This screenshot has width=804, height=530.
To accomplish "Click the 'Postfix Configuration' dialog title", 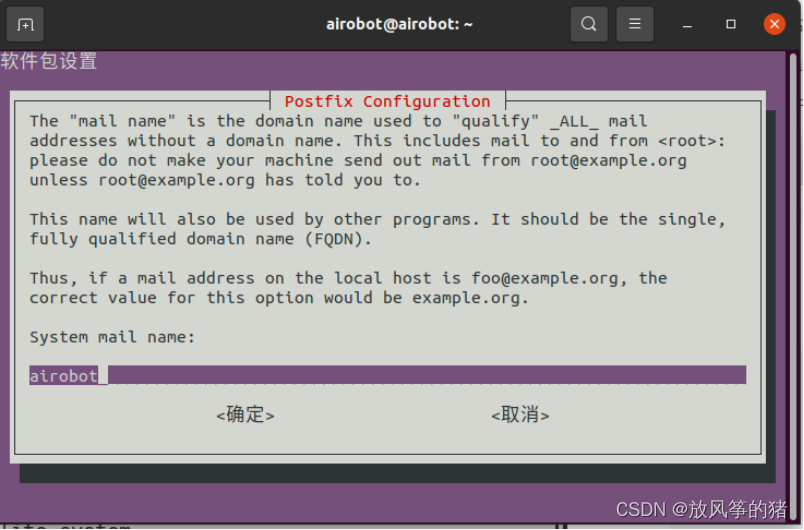I will tap(388, 101).
